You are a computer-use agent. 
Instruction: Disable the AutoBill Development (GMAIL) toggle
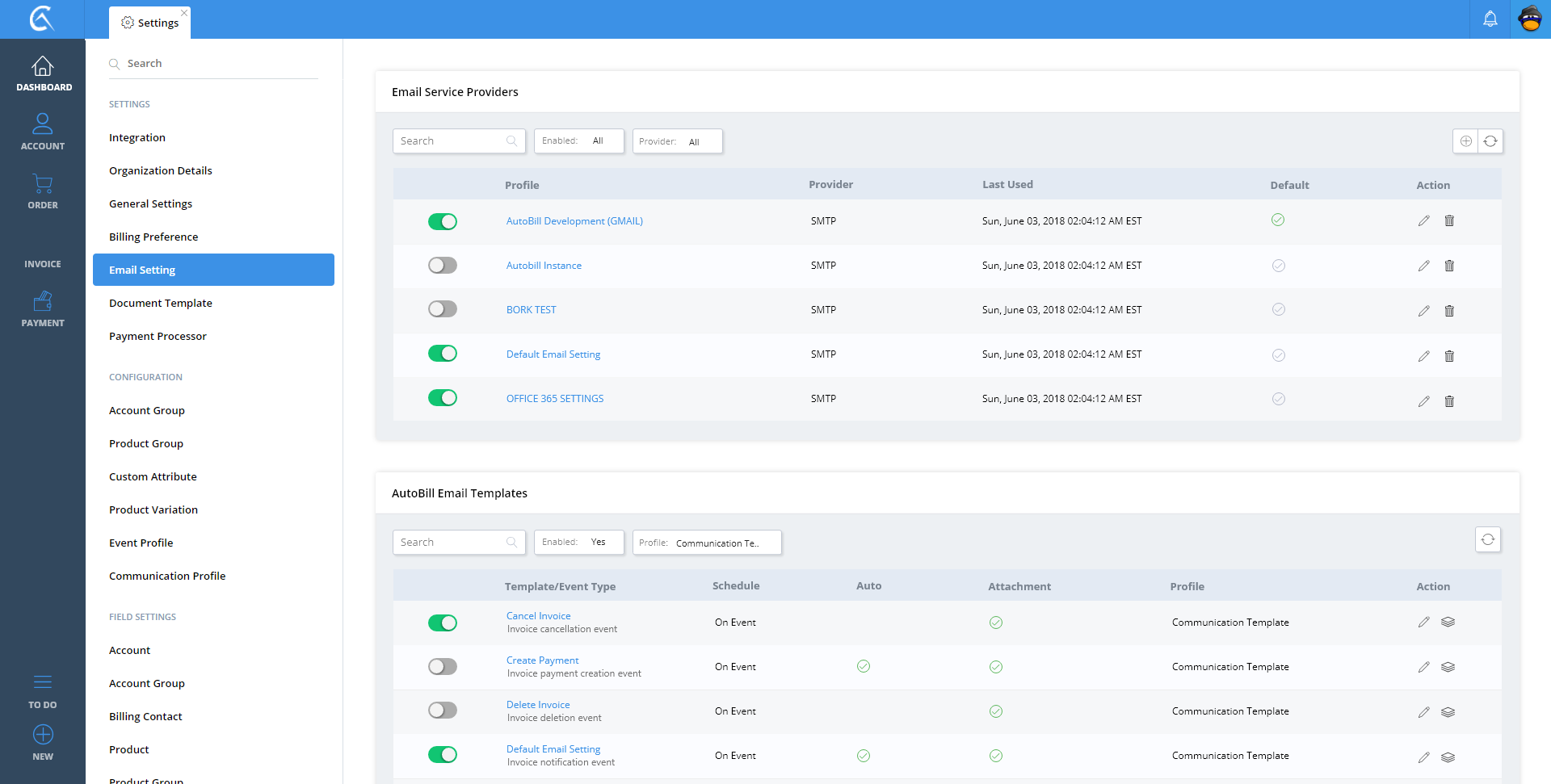click(x=443, y=221)
